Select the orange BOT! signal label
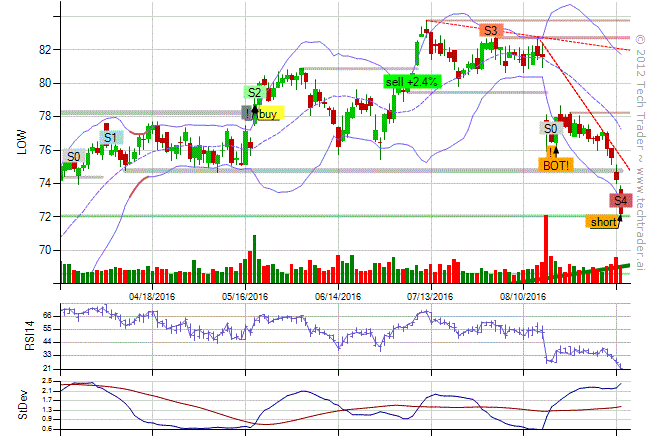 tap(555, 166)
